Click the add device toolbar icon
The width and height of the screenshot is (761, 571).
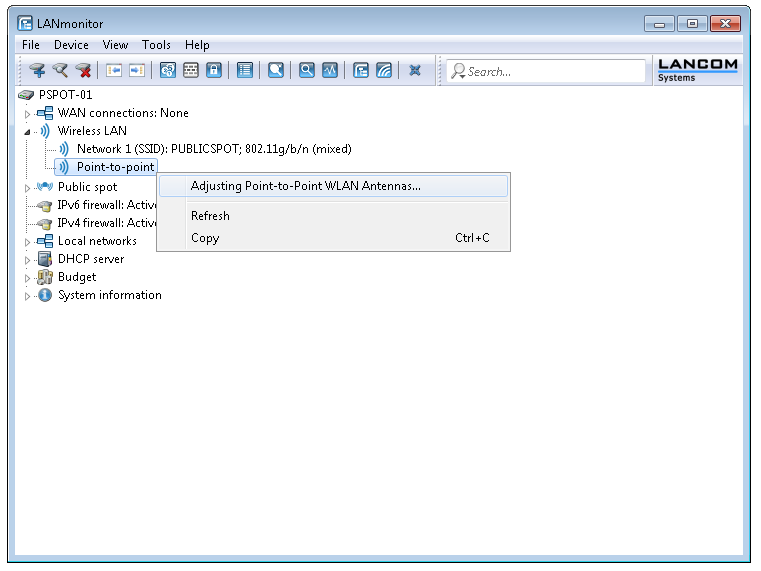(x=37, y=71)
